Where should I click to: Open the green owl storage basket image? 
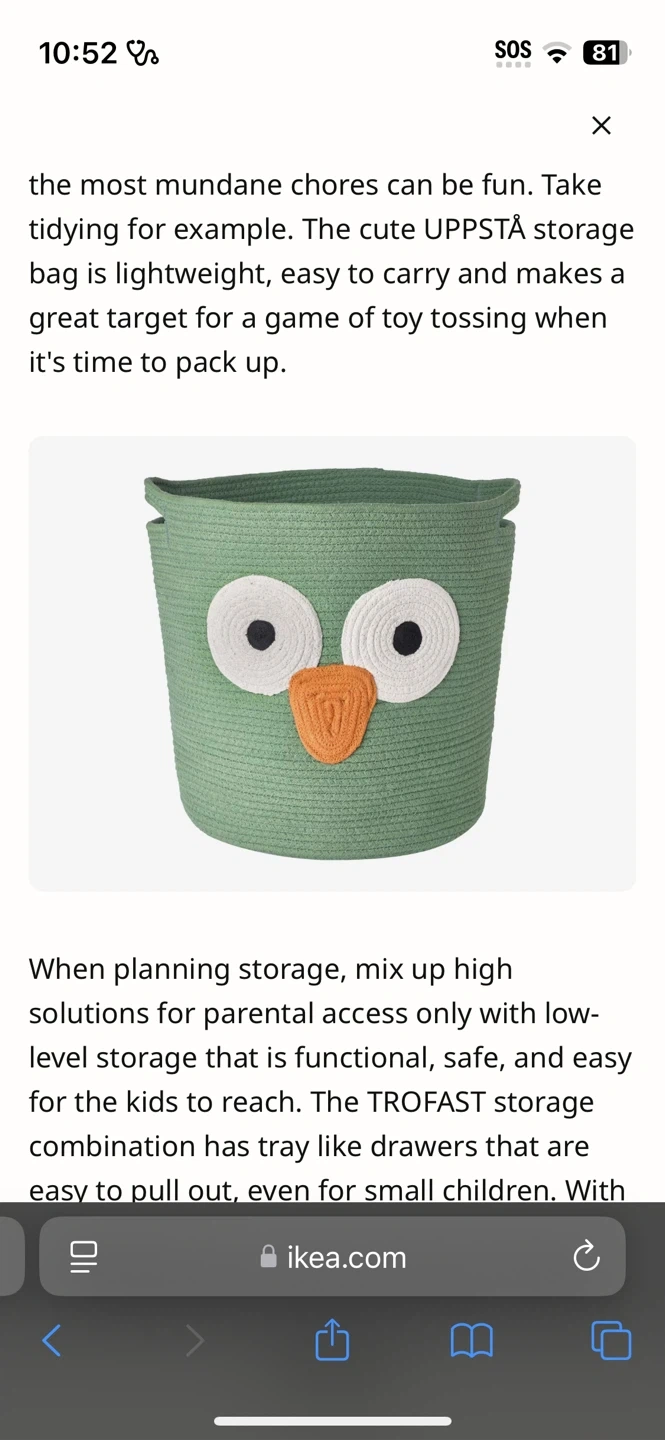332,663
